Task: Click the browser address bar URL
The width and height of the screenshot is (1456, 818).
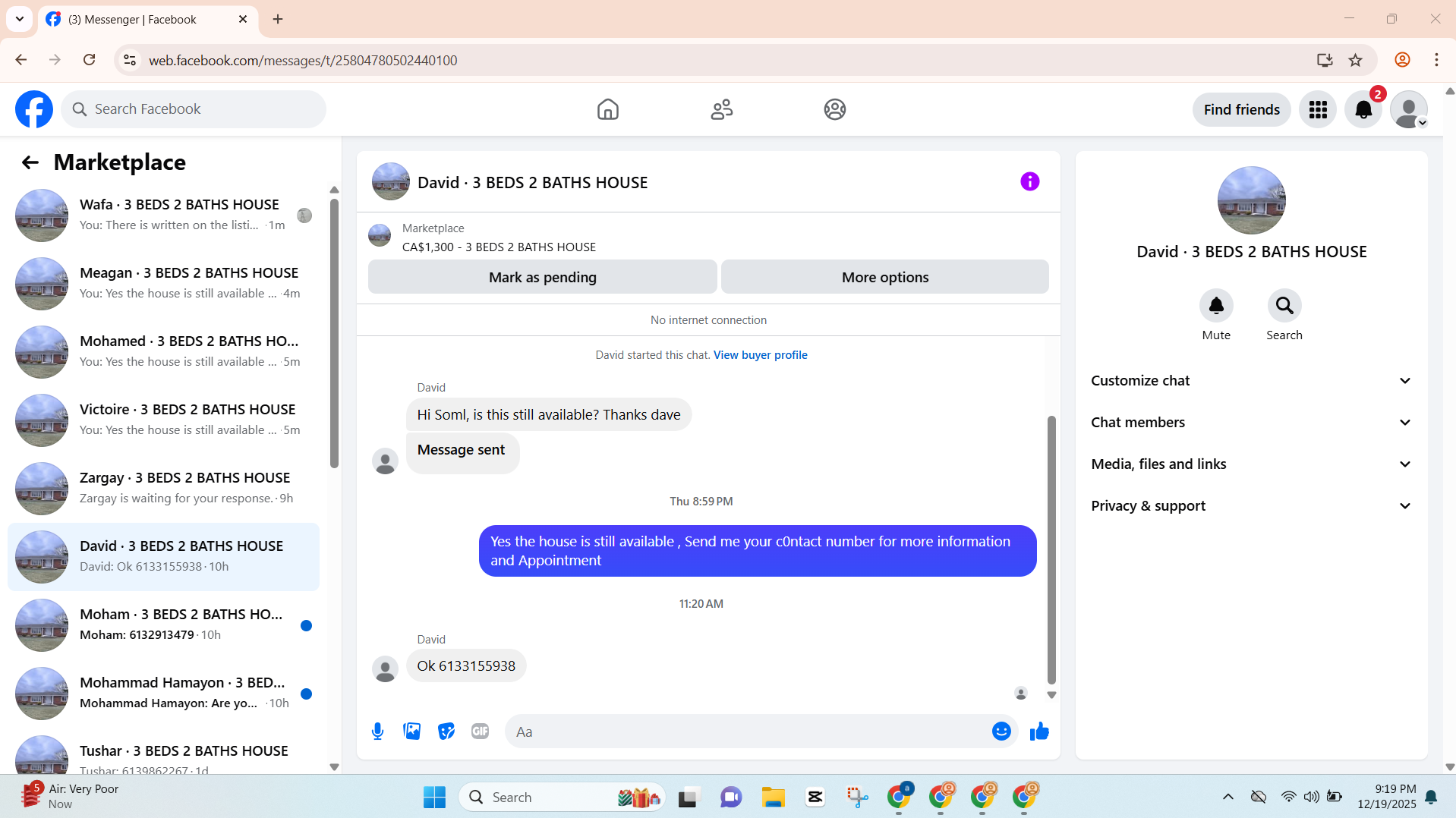Action: 303,60
